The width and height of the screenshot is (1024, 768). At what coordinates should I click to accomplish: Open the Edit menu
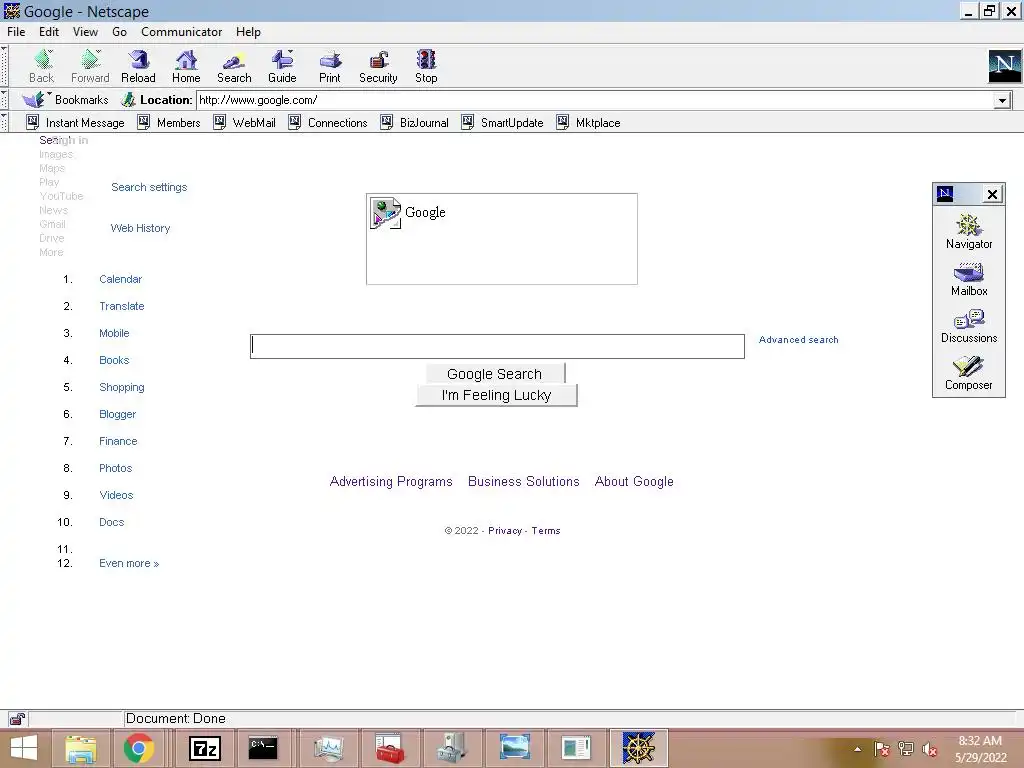click(49, 31)
